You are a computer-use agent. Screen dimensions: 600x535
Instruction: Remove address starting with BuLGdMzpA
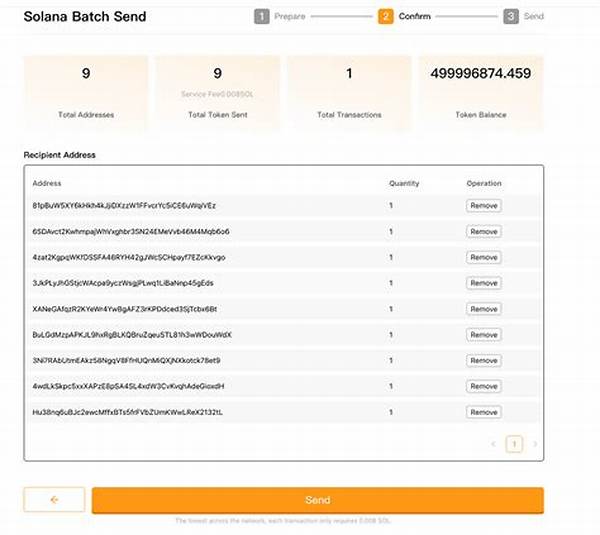pyautogui.click(x=484, y=334)
